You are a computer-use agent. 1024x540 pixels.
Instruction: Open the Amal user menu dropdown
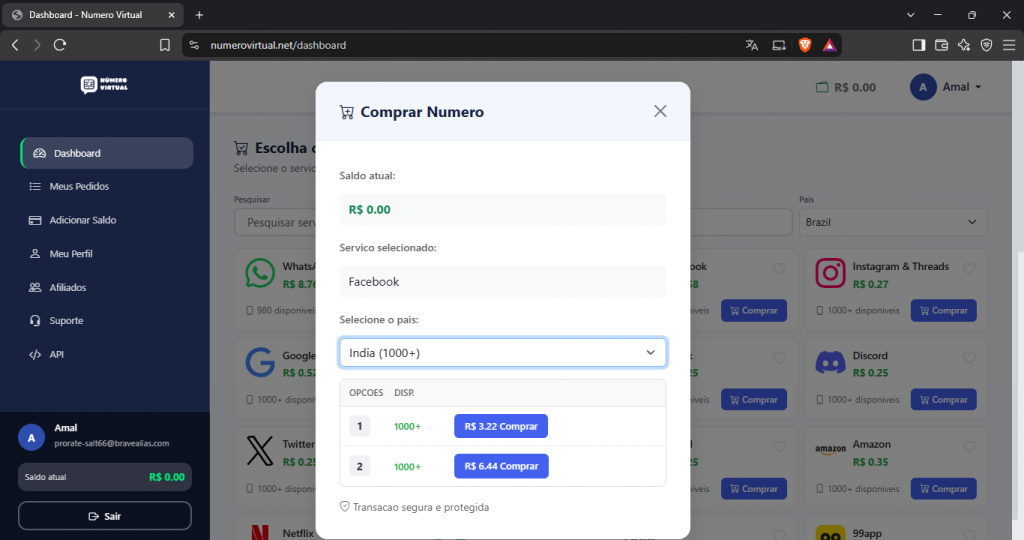click(x=946, y=87)
